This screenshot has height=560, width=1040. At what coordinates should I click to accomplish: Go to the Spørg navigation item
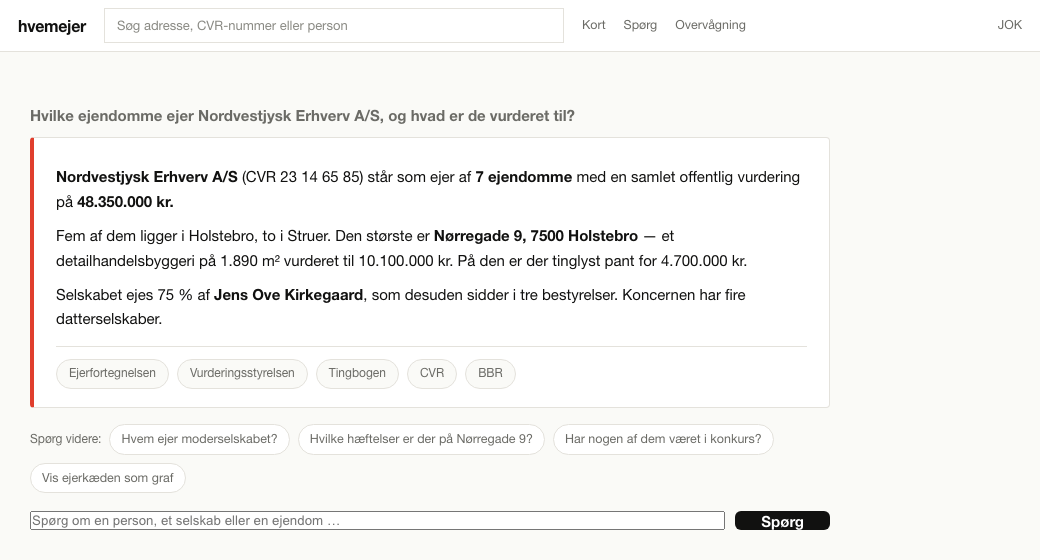640,25
